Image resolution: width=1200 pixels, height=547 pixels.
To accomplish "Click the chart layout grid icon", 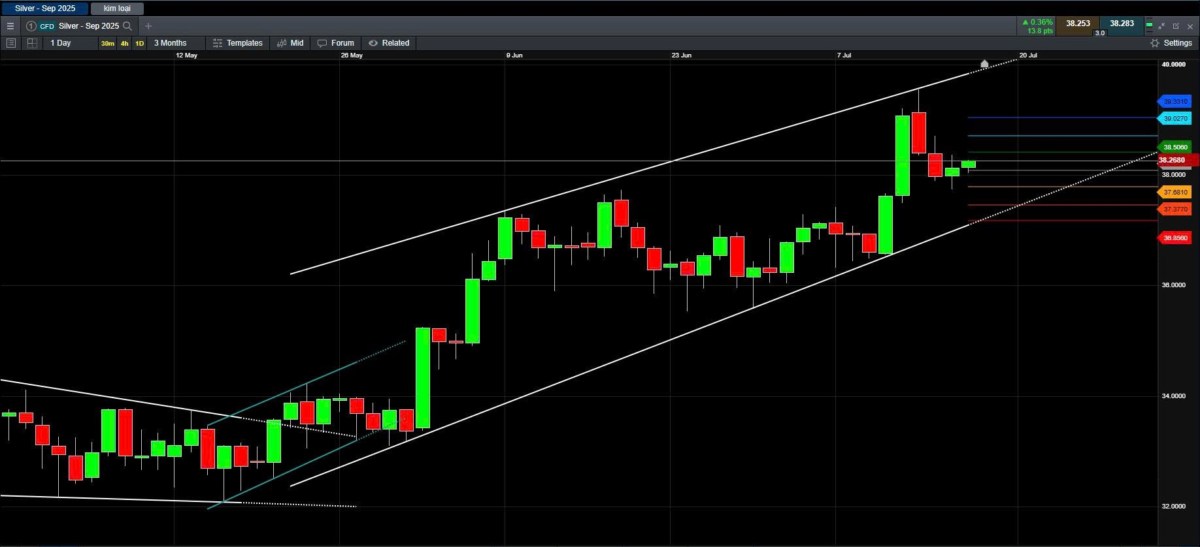I will click(32, 43).
